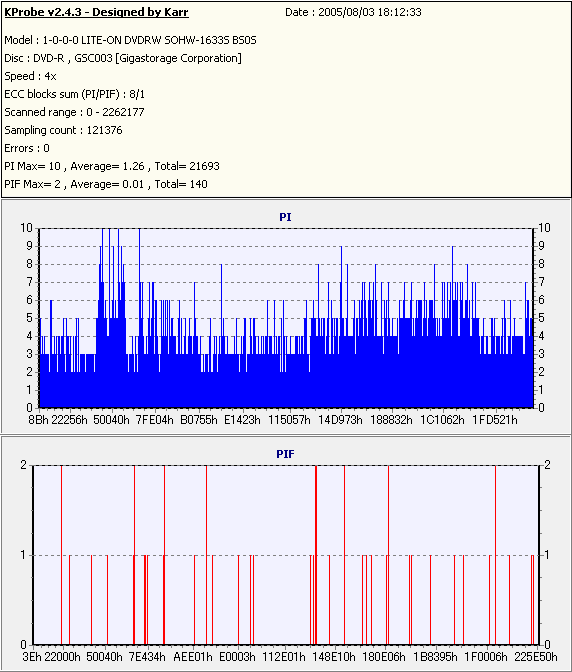Click the Errors count line
Viewport: 572px width, 672px height.
click(27, 148)
